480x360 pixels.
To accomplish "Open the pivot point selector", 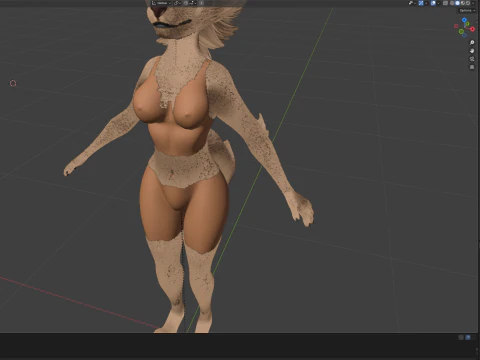I will point(177,3).
